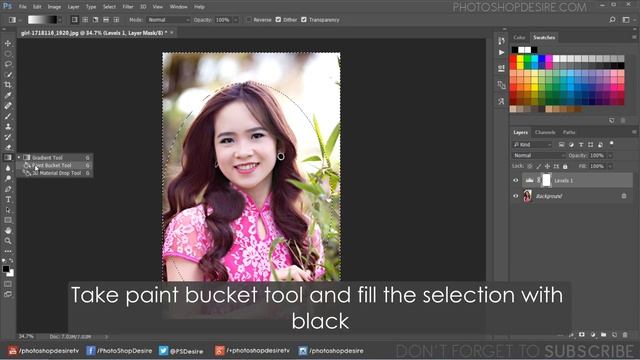Open the search icon in the options bar

click(x=612, y=20)
